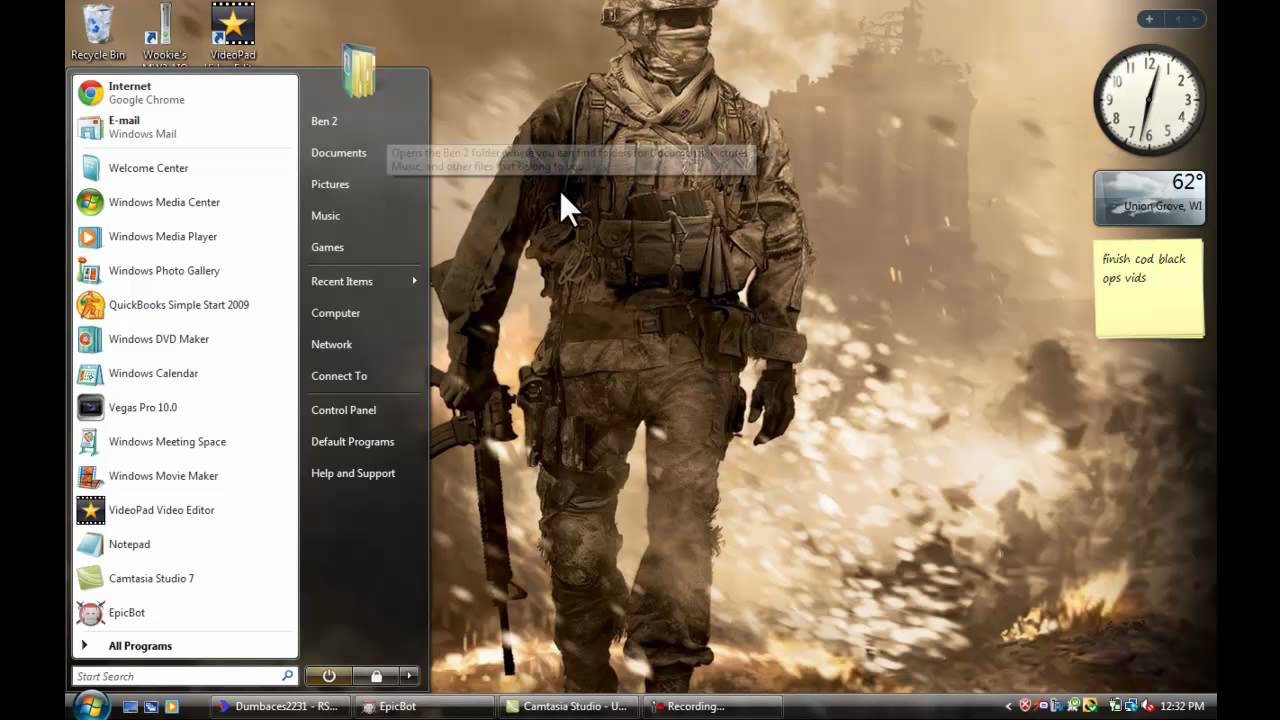This screenshot has height=720, width=1280.
Task: Open Notepad
Action: [185, 544]
